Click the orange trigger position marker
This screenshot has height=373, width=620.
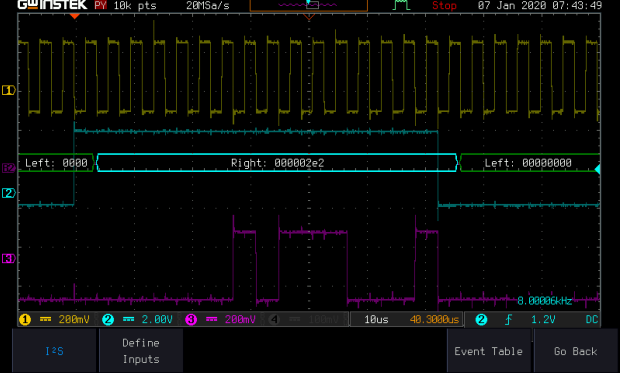click(74, 16)
